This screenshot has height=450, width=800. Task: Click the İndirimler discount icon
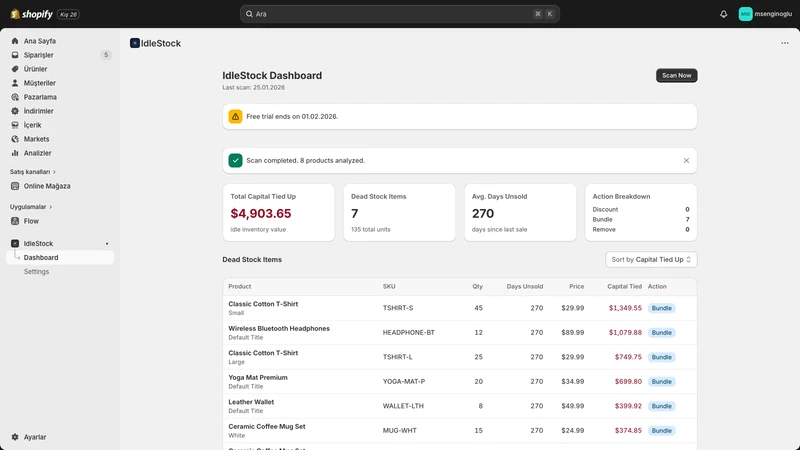click(15, 111)
